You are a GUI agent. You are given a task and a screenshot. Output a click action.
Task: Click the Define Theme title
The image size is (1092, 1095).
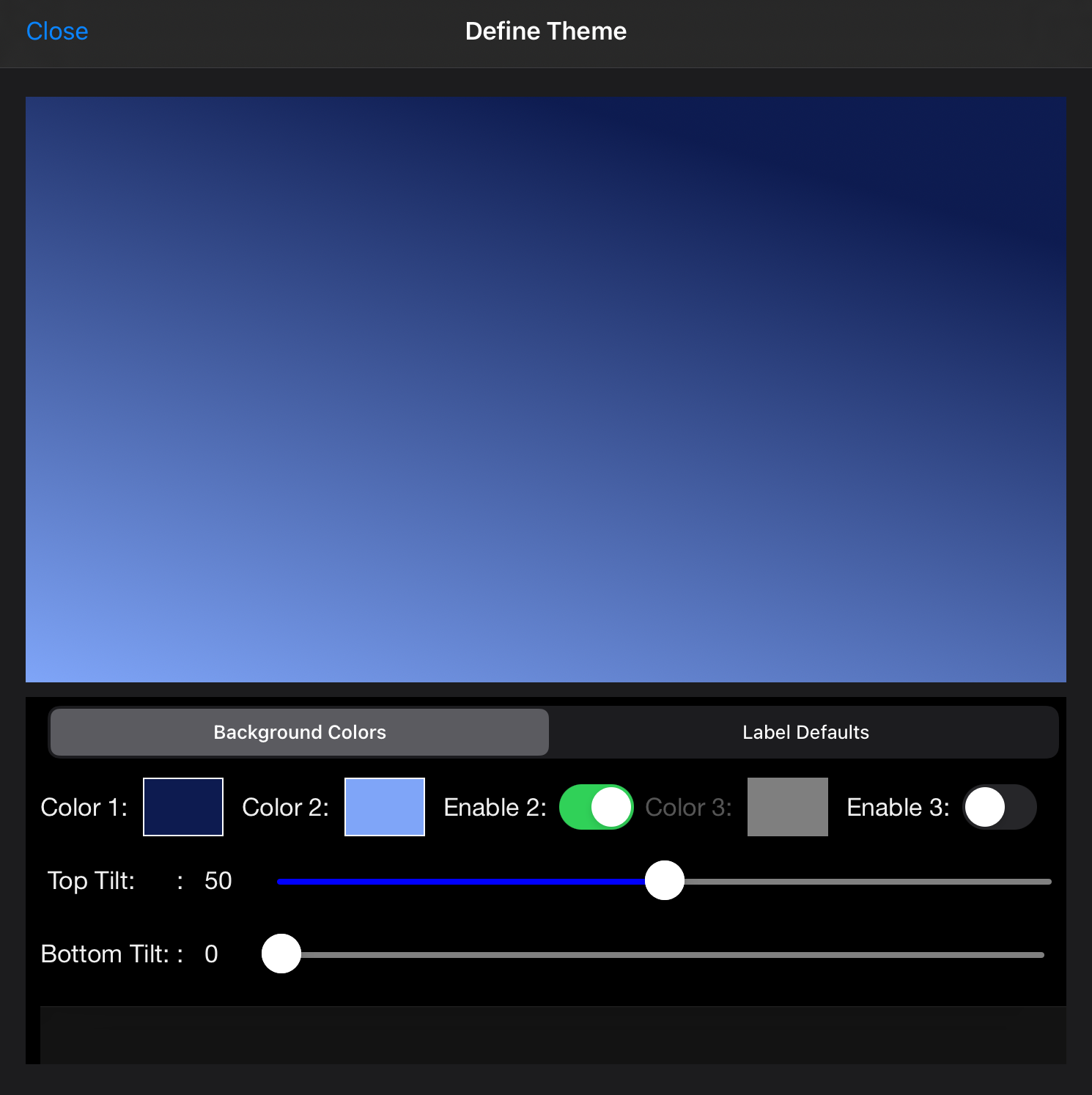point(545,31)
